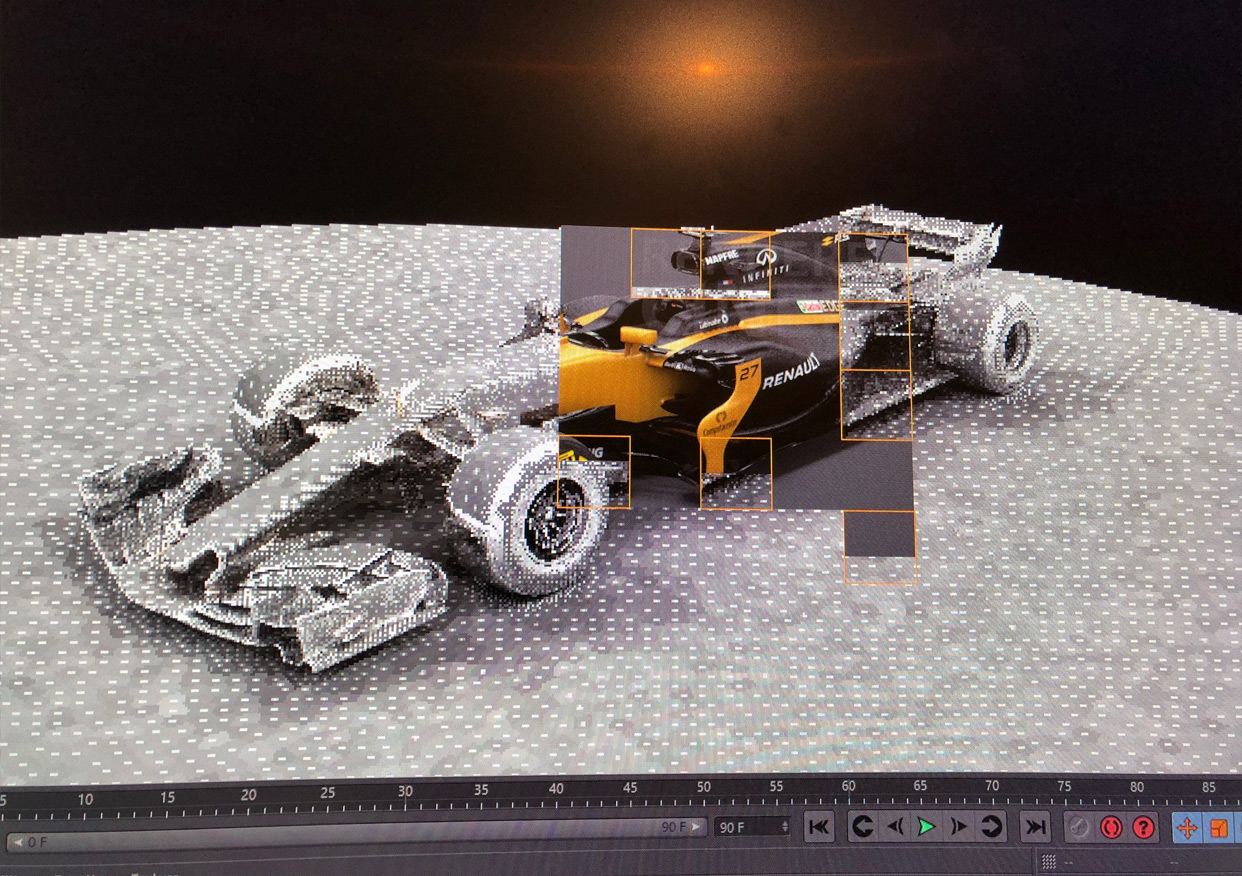The image size is (1242, 876).
Task: Go to the previous keyframe
Action: pos(862,827)
